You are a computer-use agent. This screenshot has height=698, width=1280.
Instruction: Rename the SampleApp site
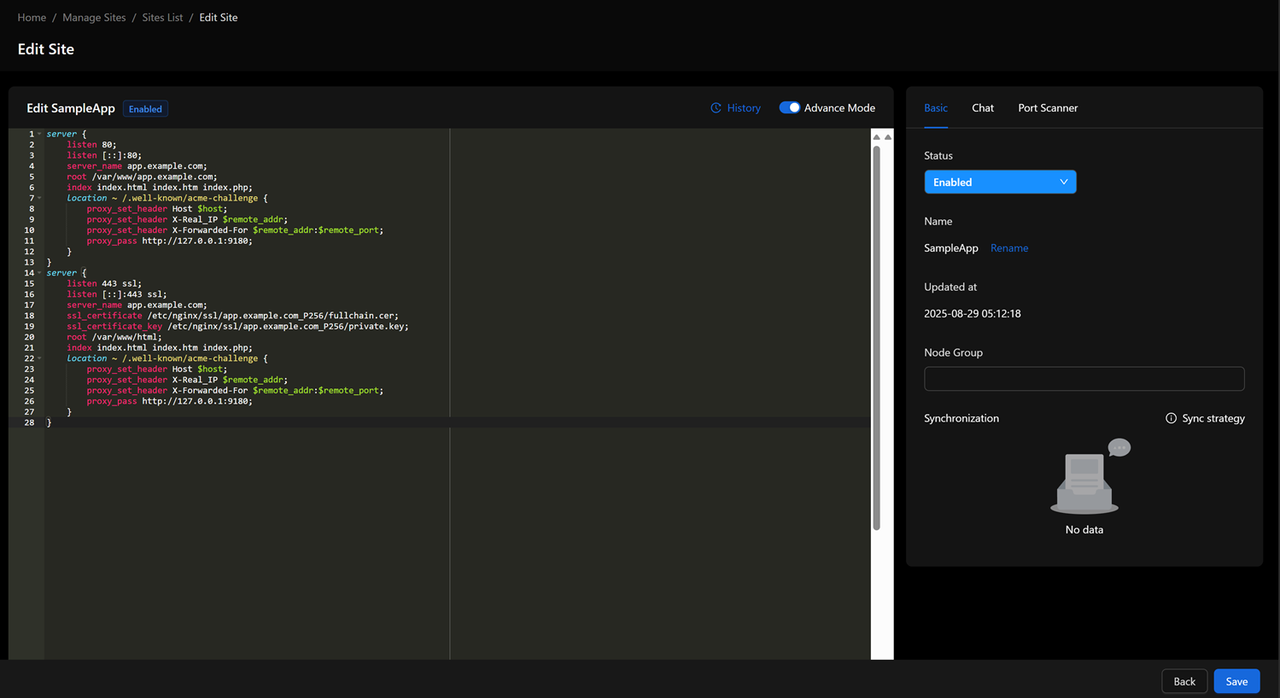pyautogui.click(x=1009, y=247)
